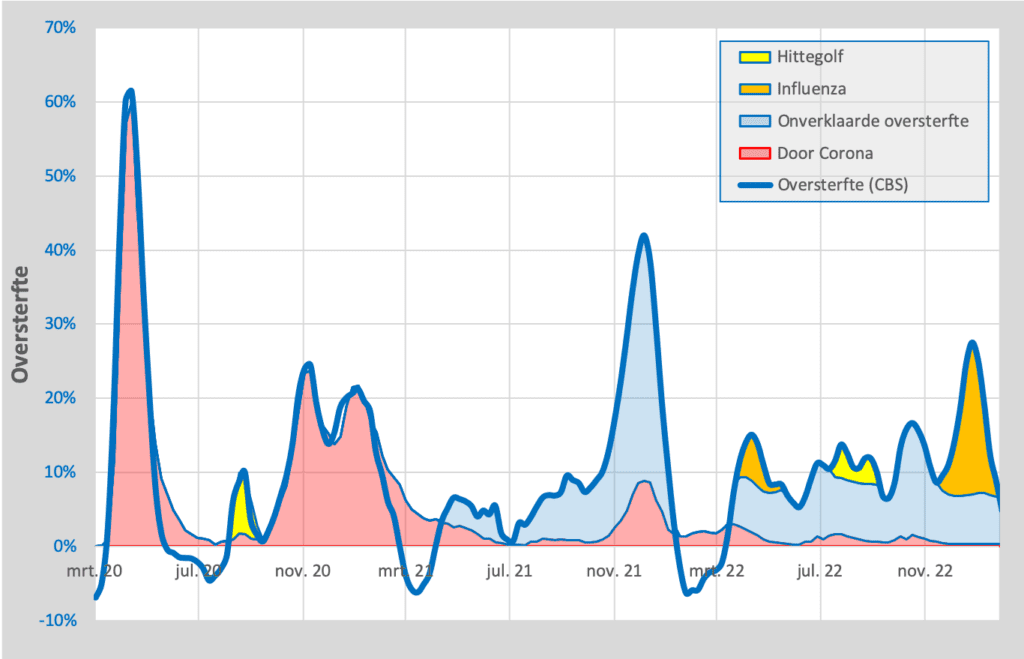The height and width of the screenshot is (659, 1024).
Task: Click the orange Influenza legend swatch
Action: 754,89
